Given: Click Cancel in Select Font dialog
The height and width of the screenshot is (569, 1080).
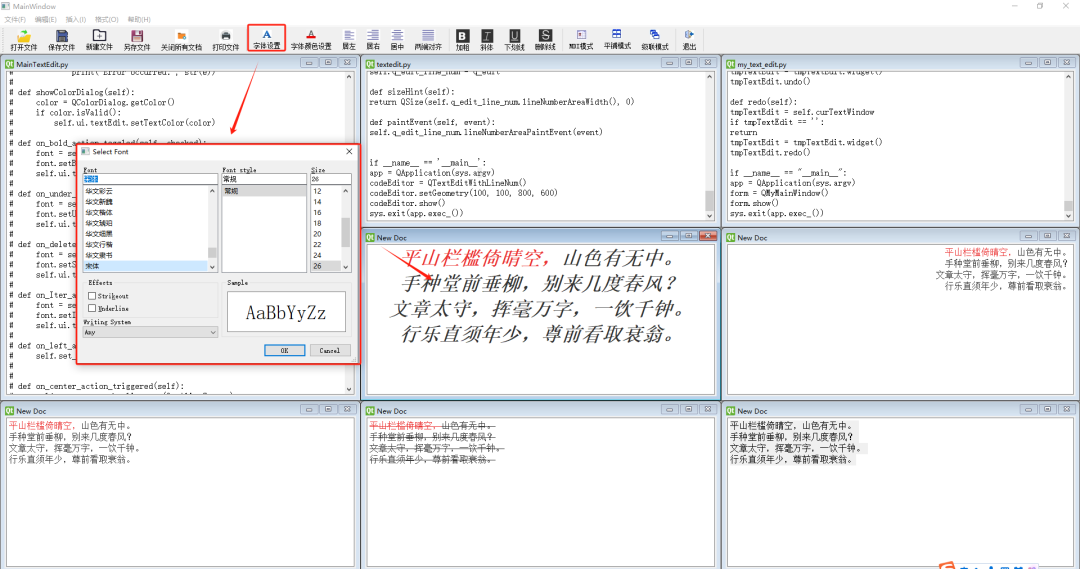Looking at the screenshot, I should click(x=329, y=350).
